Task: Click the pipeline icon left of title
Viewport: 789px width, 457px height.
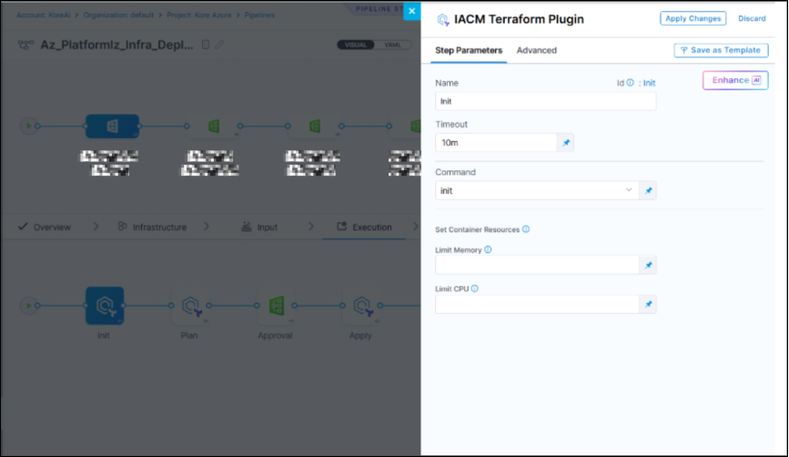Action: point(26,45)
